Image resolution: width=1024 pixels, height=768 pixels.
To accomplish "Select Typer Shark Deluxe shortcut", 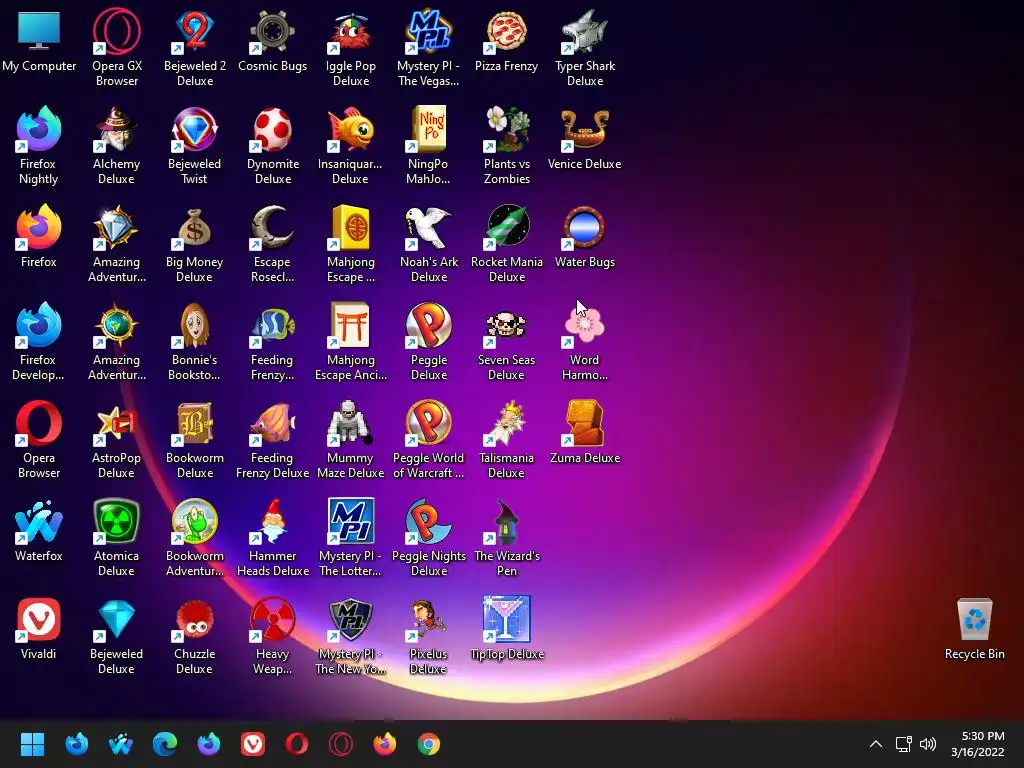I will pyautogui.click(x=584, y=33).
